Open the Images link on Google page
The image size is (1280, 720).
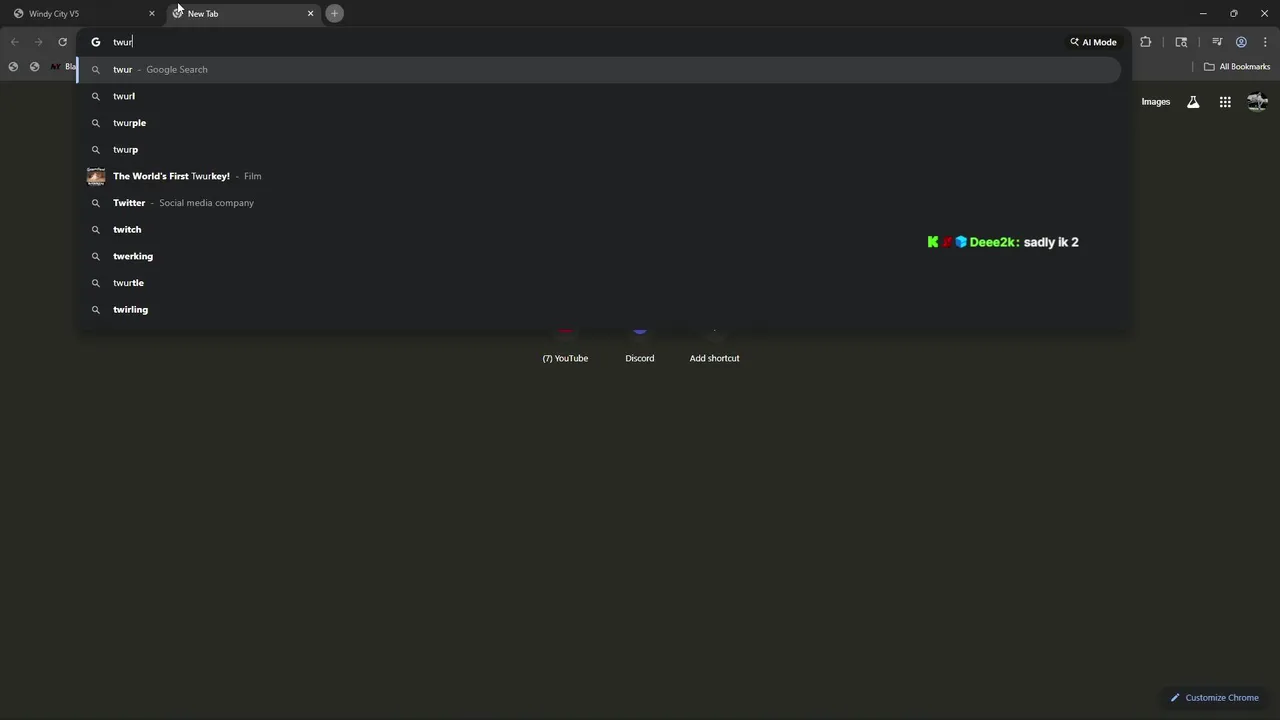click(1155, 102)
